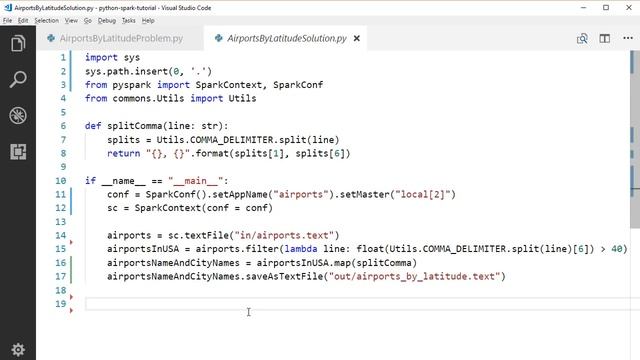Select the AirportsByLatitudeSolution.py tab
Viewport: 640px width, 360px height.
[x=285, y=38]
